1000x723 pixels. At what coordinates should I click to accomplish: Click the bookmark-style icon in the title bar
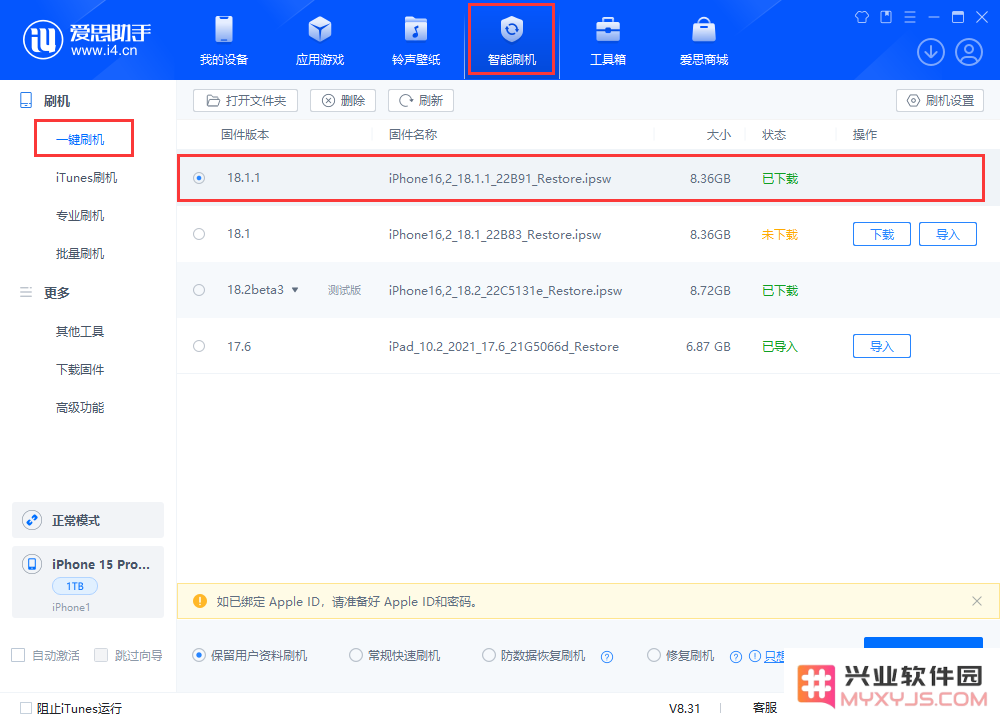pyautogui.click(x=886, y=17)
